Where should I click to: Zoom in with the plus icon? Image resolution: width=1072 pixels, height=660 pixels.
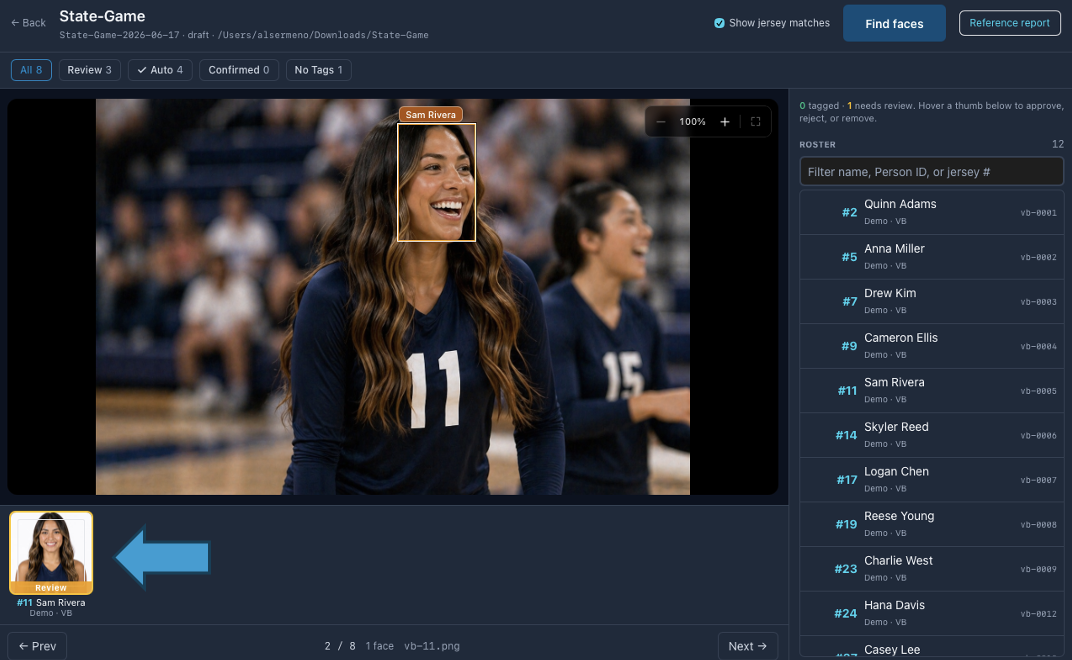pos(725,122)
